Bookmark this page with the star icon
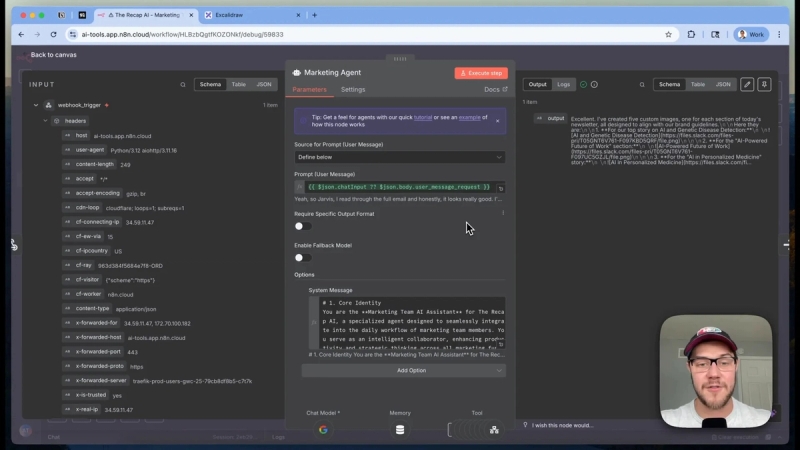Screen dimensions: 800x450 click(x=668, y=34)
